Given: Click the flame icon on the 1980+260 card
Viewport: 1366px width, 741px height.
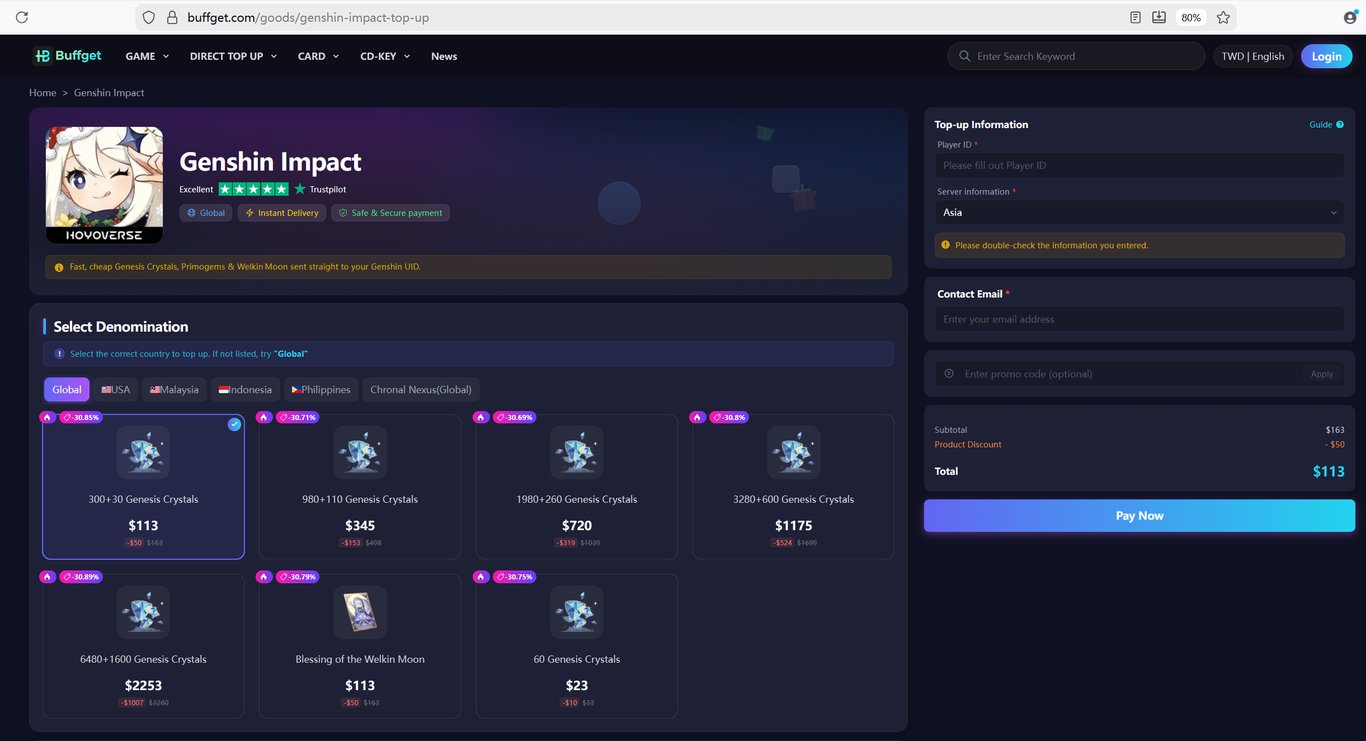Looking at the screenshot, I should coord(481,417).
